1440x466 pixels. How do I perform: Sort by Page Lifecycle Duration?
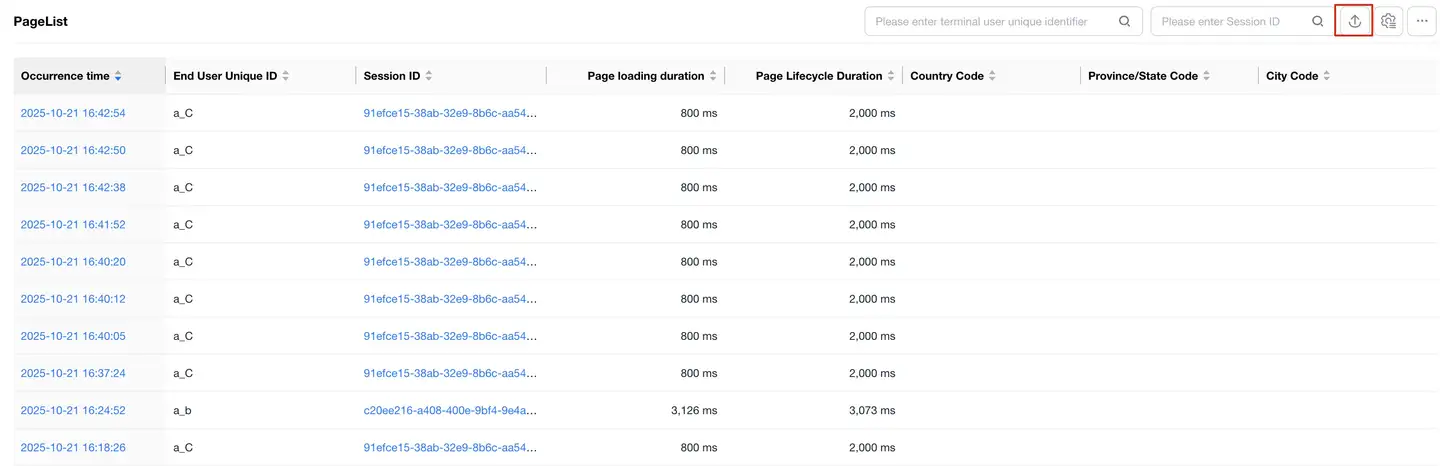(x=891, y=76)
